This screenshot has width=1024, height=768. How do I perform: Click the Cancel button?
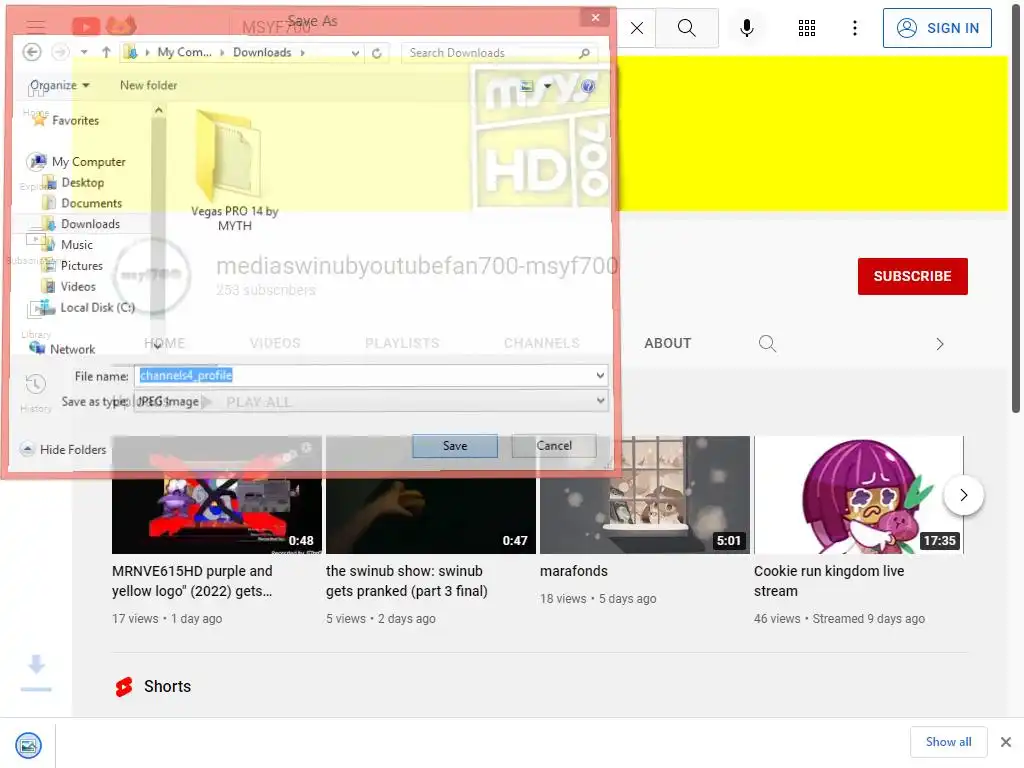point(554,446)
